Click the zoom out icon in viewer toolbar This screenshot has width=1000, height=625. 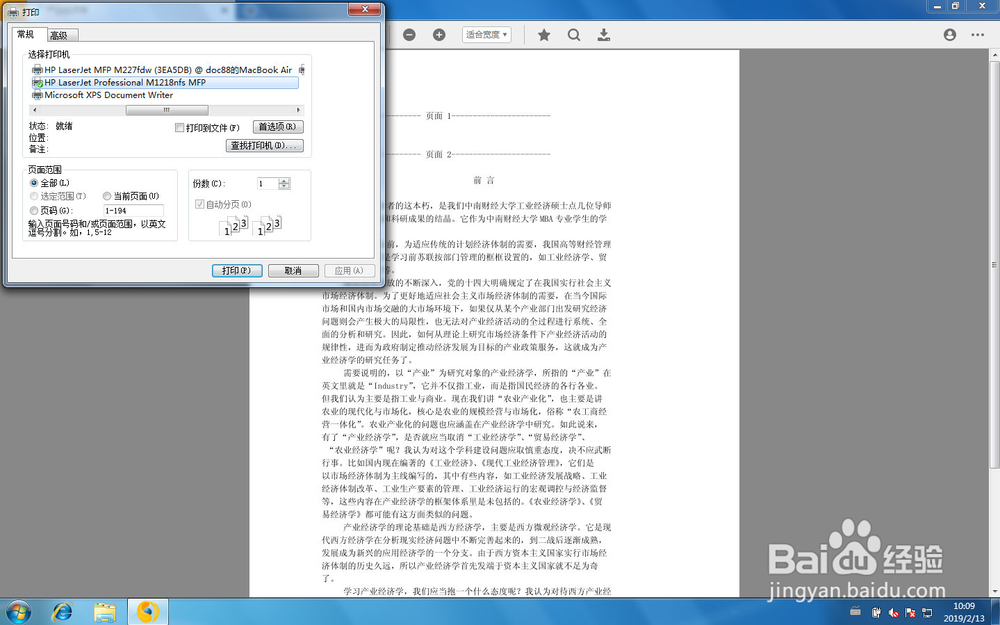coord(410,34)
